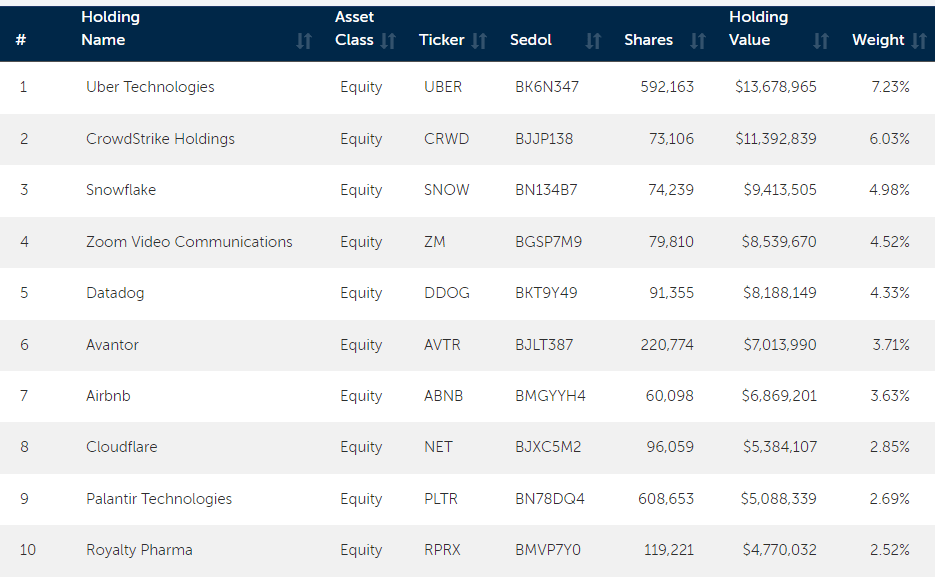The image size is (935, 577).
Task: Click the # column header
Action: pos(21,41)
